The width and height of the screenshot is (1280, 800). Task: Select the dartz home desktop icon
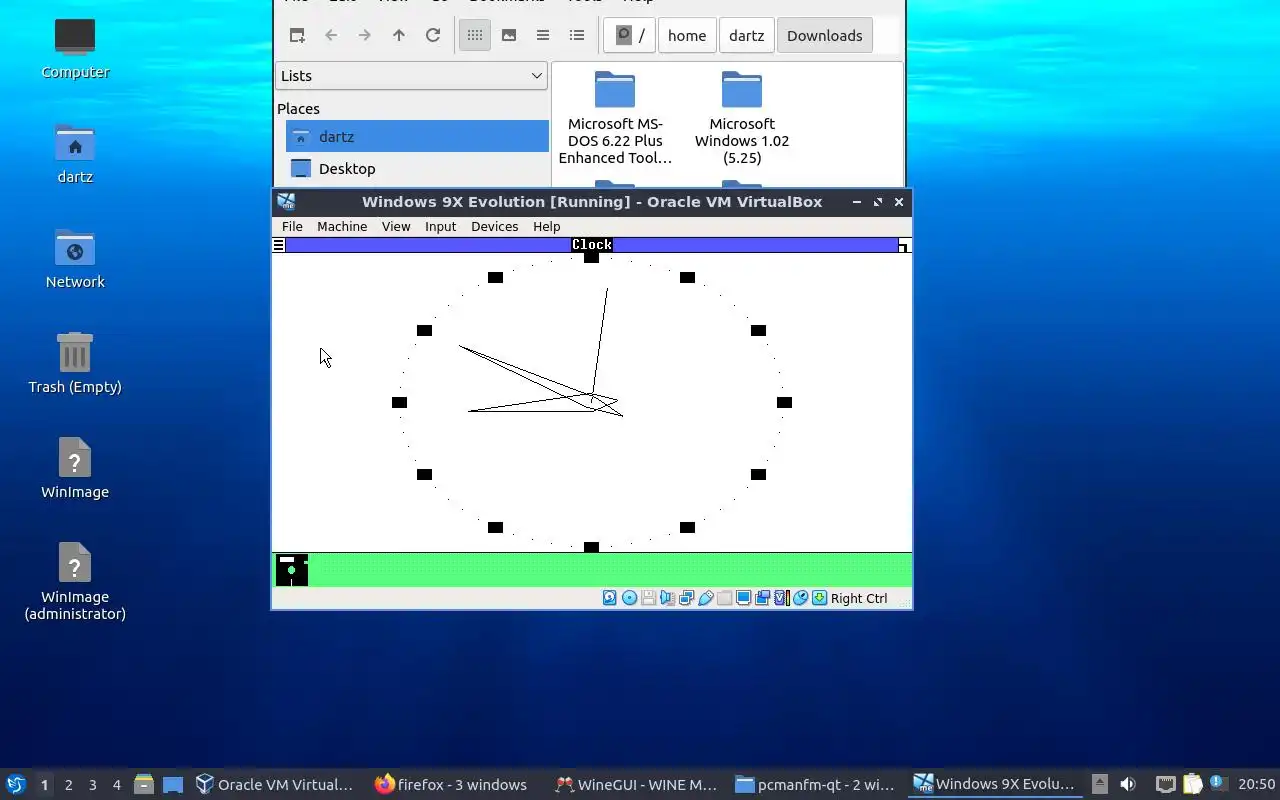pyautogui.click(x=75, y=153)
